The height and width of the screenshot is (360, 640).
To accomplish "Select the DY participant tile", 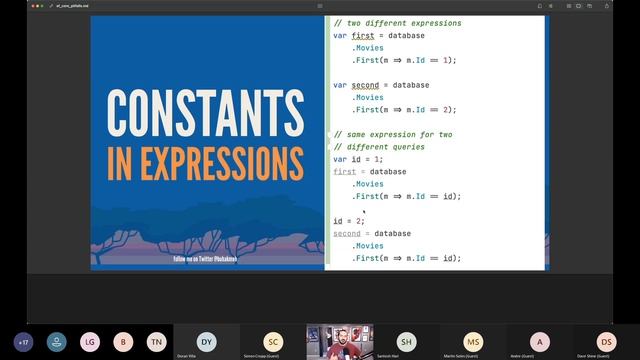I will [x=207, y=342].
